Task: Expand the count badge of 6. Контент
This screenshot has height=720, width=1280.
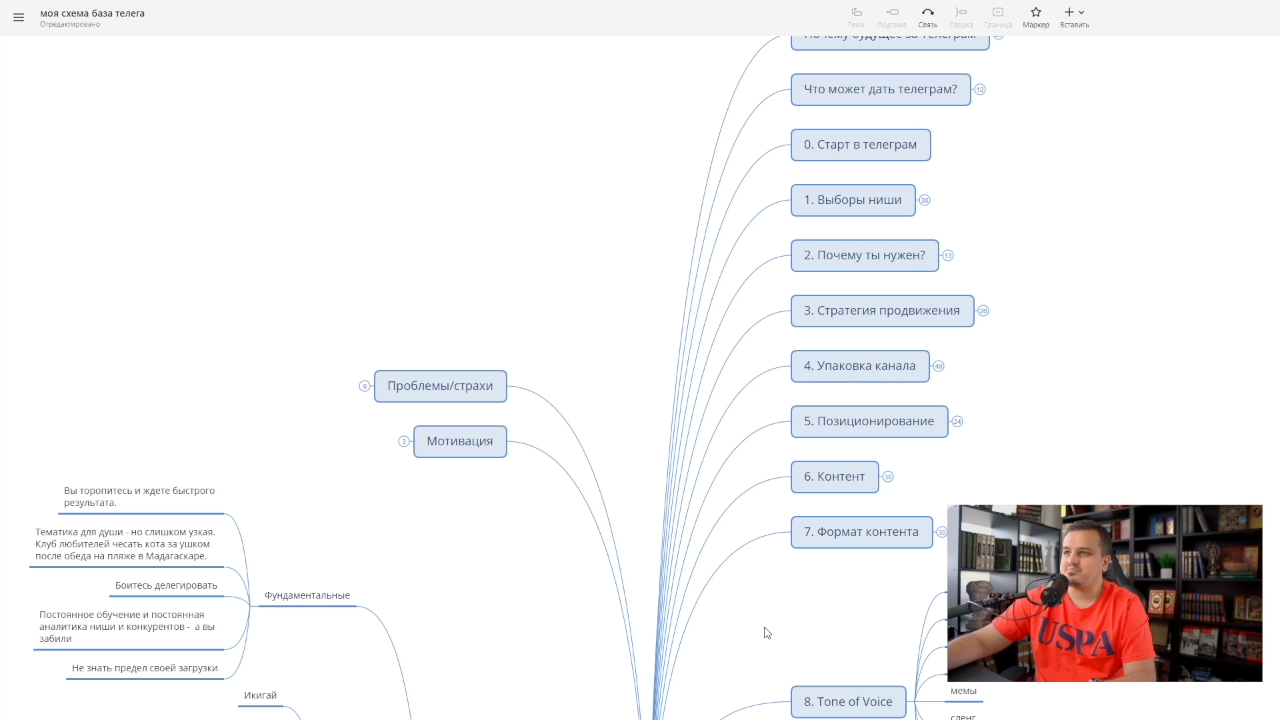Action: 887,477
